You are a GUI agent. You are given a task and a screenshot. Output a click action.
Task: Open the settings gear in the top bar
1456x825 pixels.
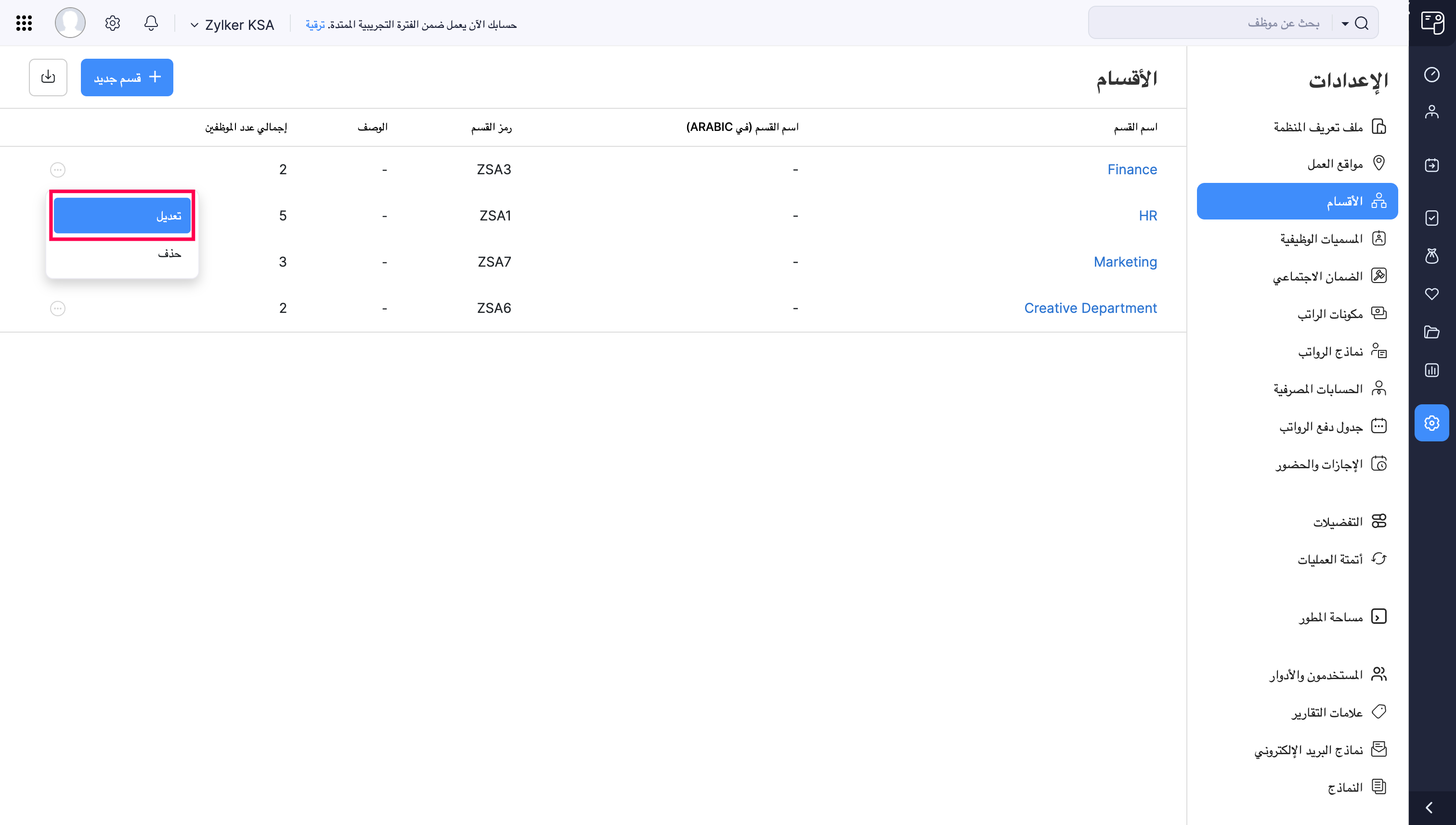112,23
